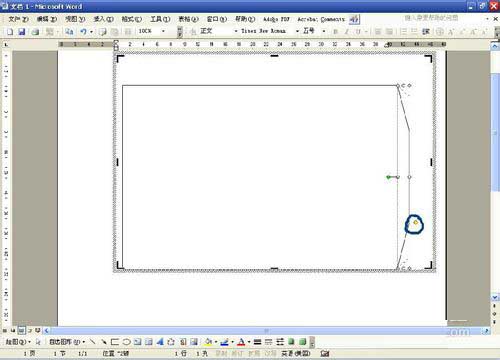500x360 pixels.
Task: Open the Arrow Style options
Action: click(x=280, y=342)
